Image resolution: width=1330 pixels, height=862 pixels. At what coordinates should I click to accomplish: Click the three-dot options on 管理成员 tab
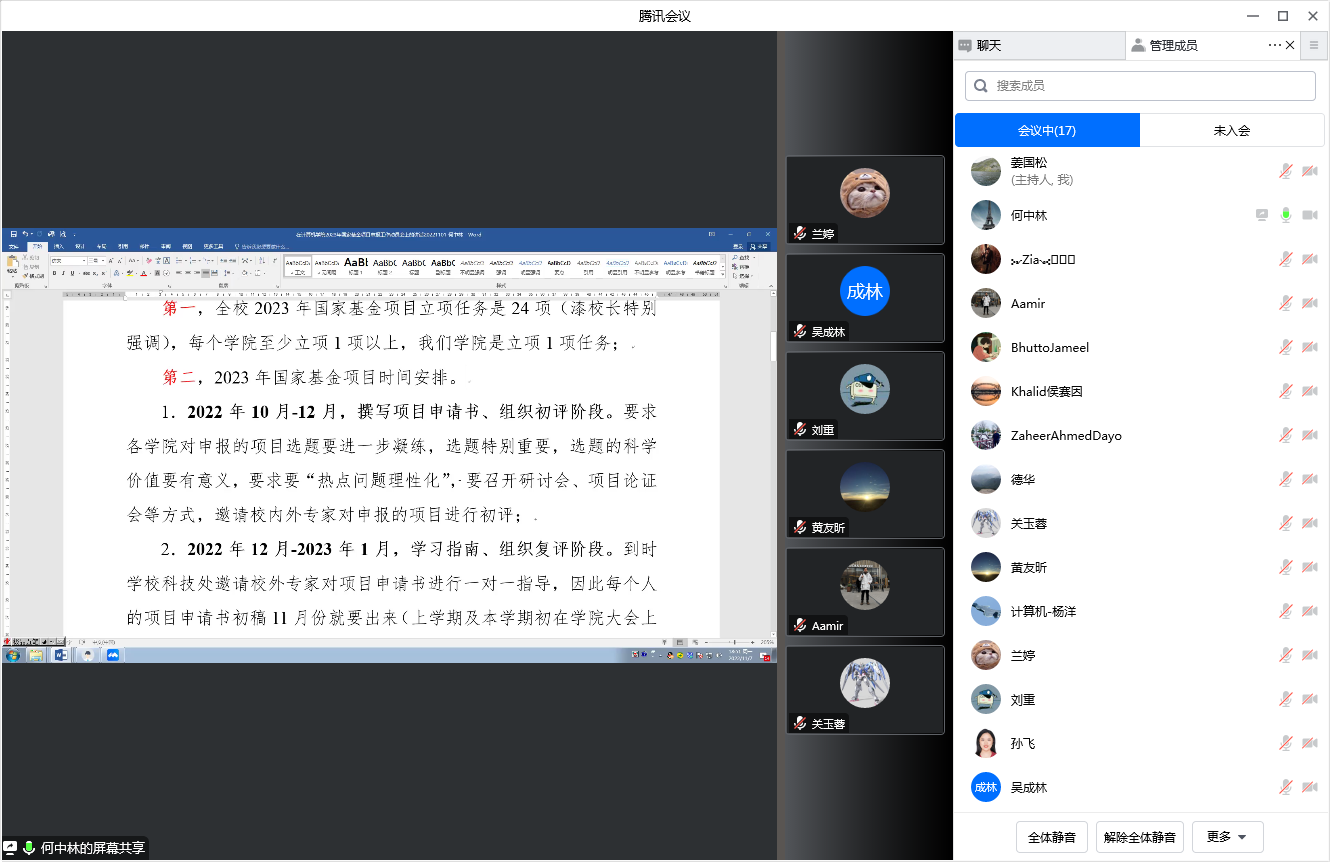click(1274, 45)
